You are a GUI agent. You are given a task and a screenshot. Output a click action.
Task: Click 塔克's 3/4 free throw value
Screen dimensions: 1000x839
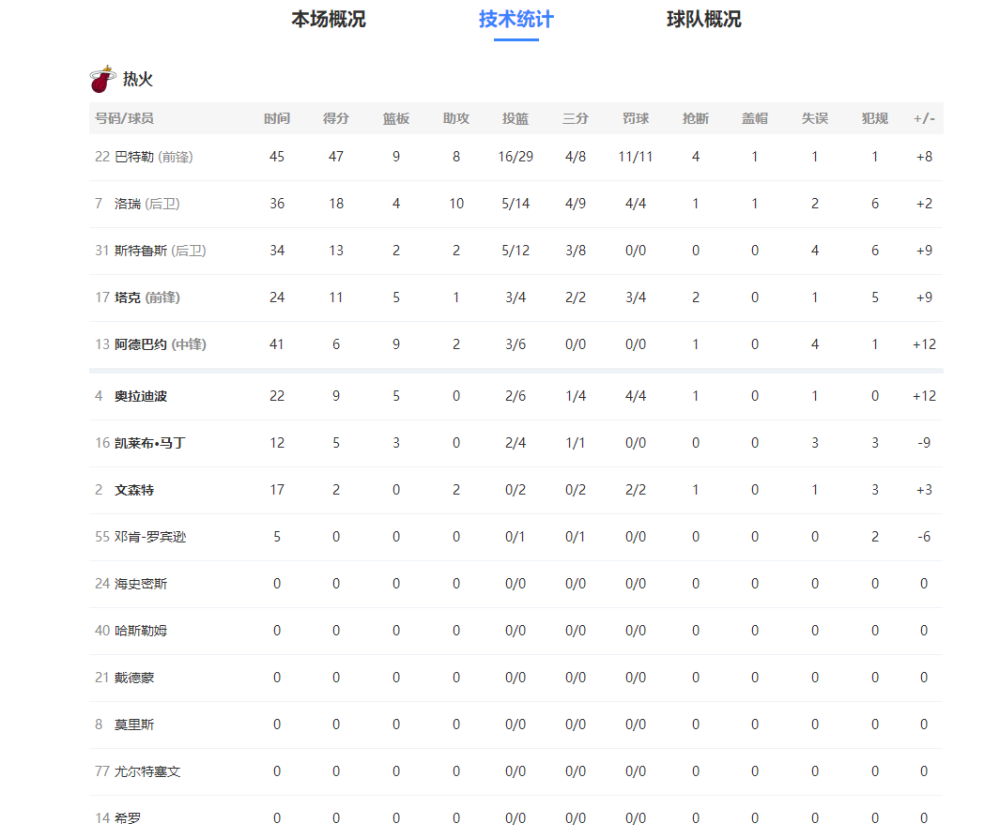(635, 298)
